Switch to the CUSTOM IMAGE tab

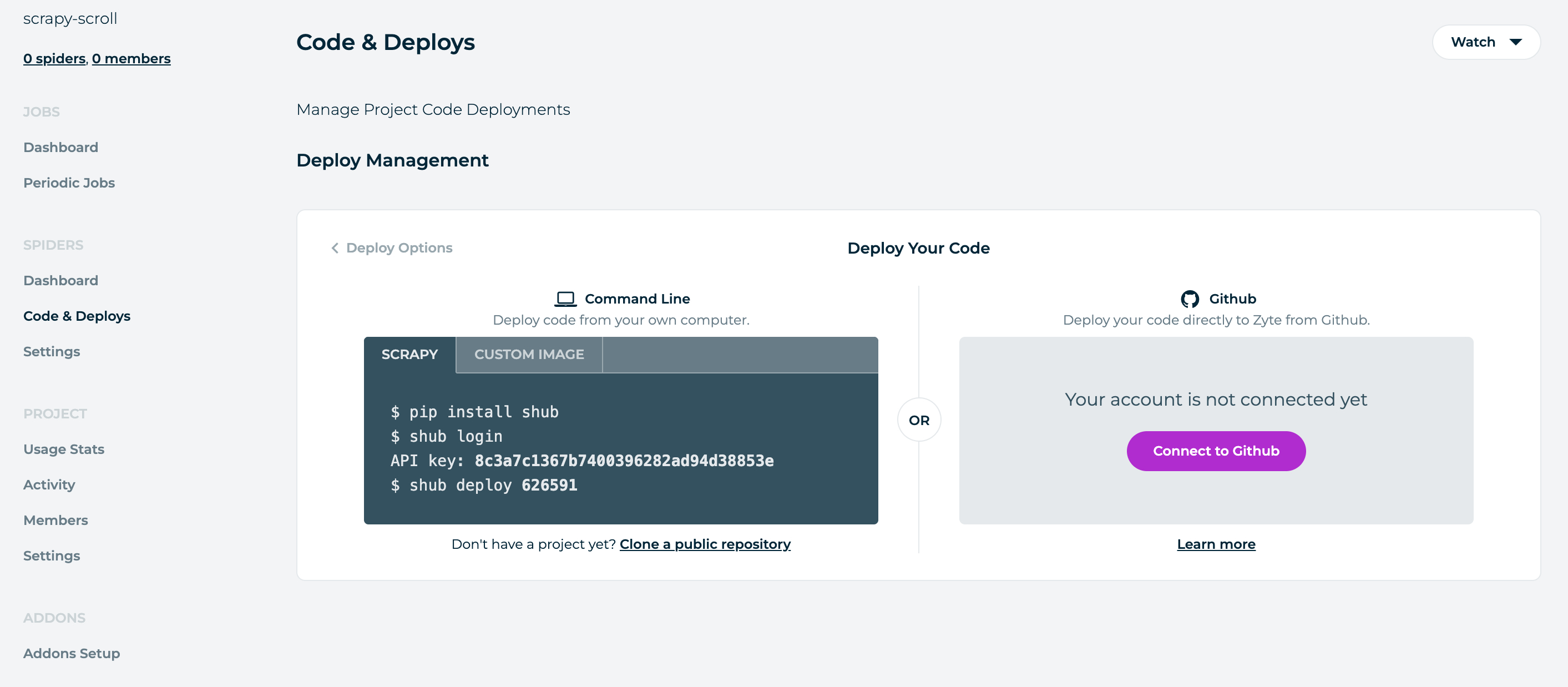(529, 355)
